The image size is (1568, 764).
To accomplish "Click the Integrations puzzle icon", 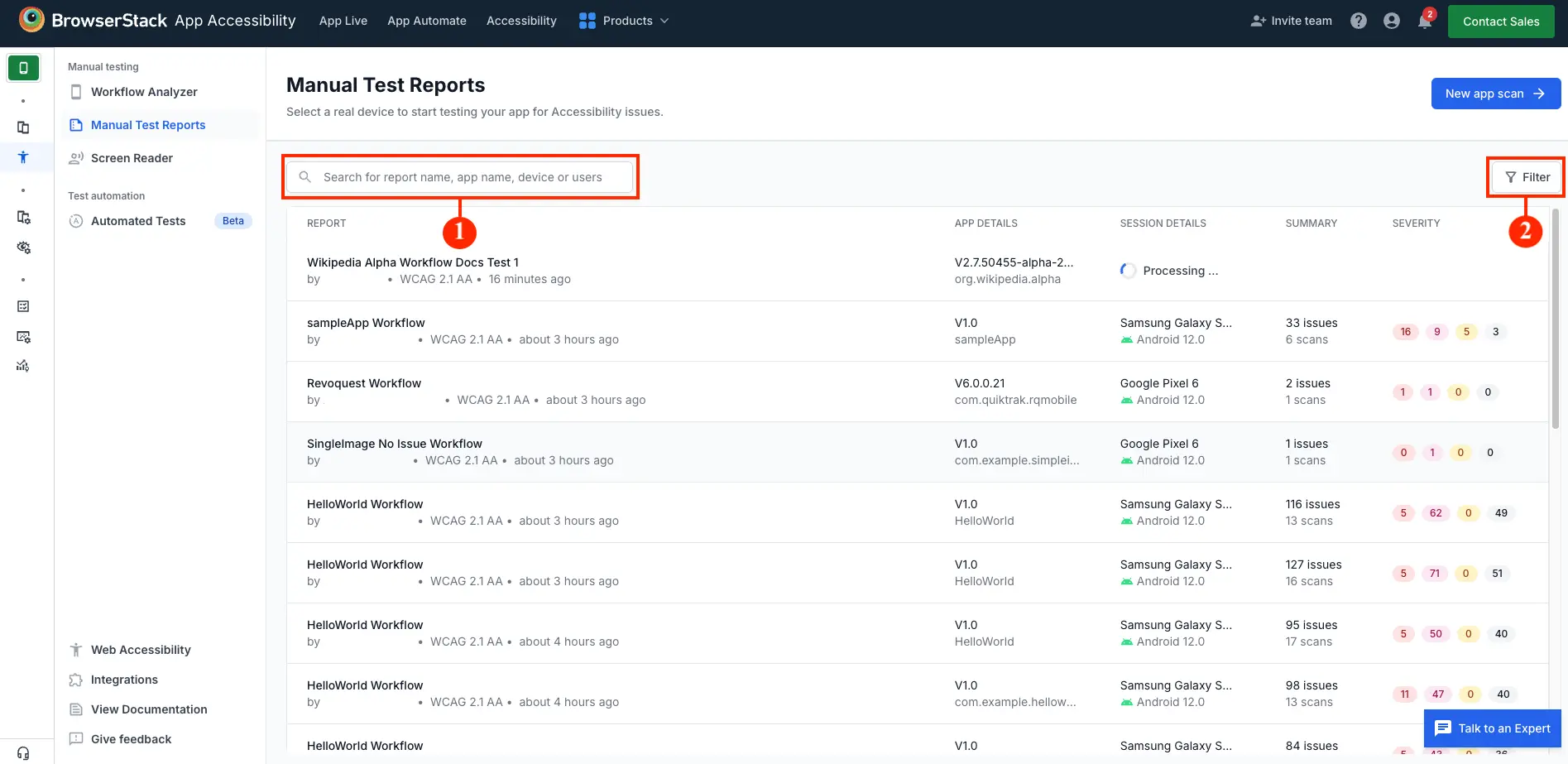I will tap(76, 680).
